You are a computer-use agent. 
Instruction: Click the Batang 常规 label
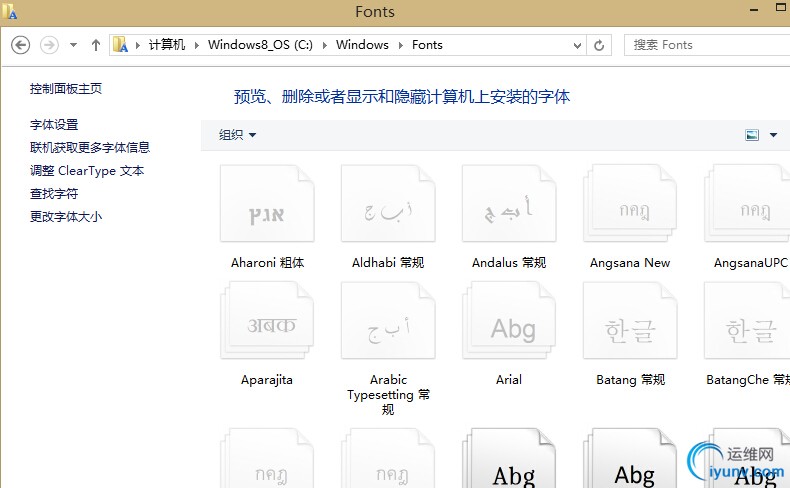(630, 380)
